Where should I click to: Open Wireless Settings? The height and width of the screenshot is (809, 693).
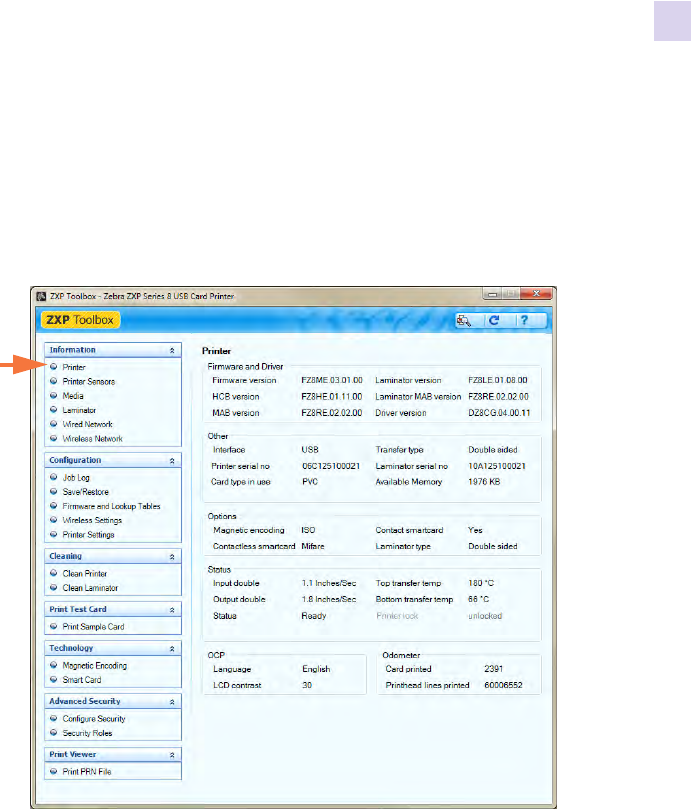coord(92,521)
